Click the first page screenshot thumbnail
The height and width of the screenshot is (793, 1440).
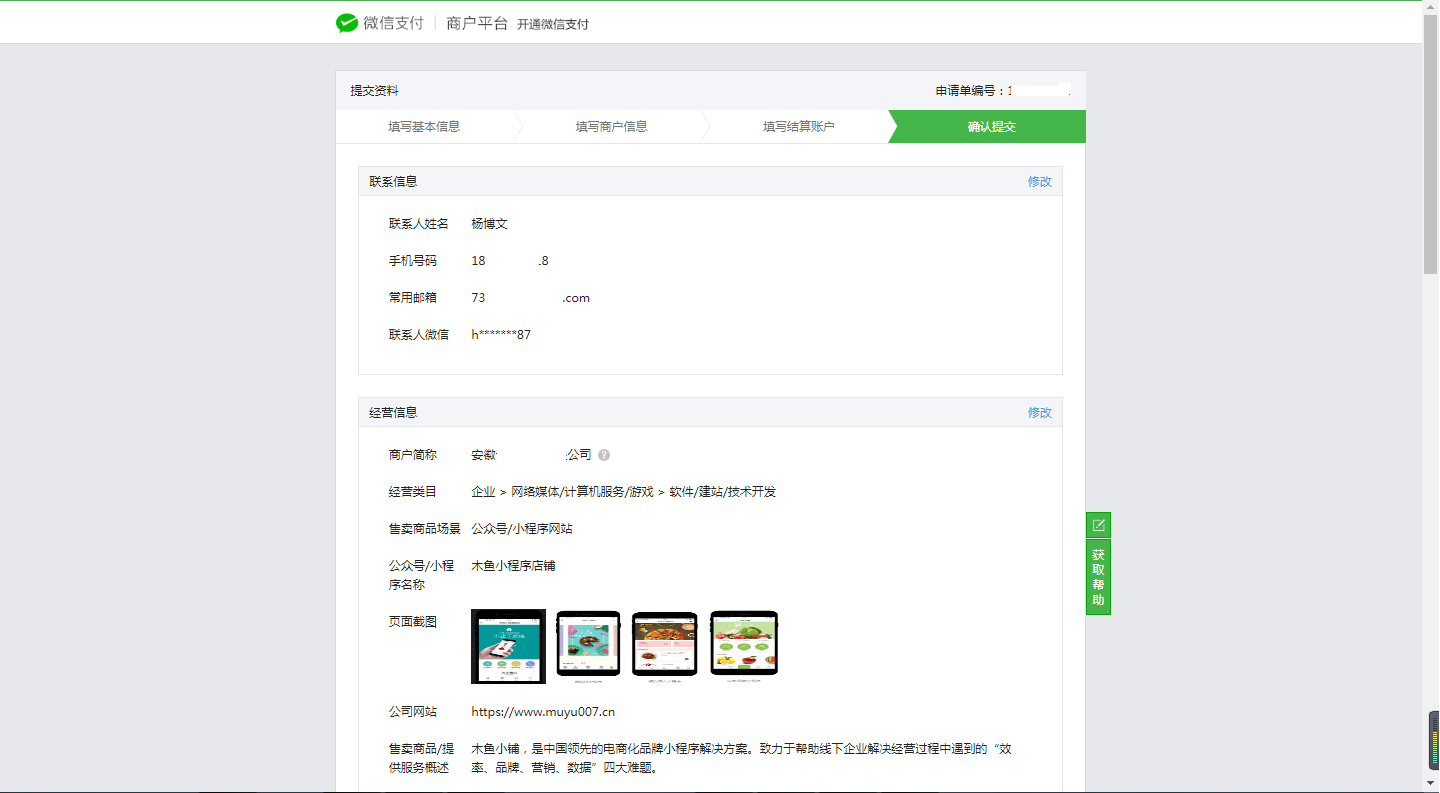[508, 646]
